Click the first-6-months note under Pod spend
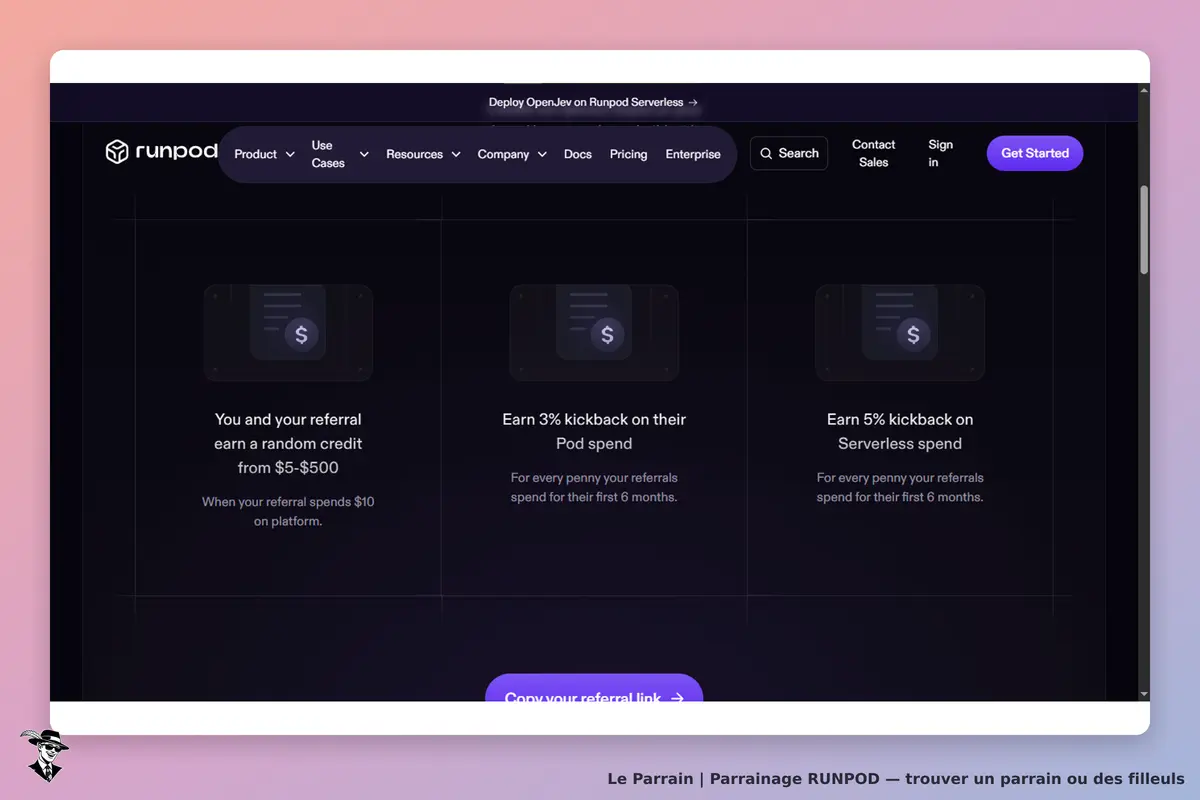Screen dimensions: 1200x800 pos(594,487)
